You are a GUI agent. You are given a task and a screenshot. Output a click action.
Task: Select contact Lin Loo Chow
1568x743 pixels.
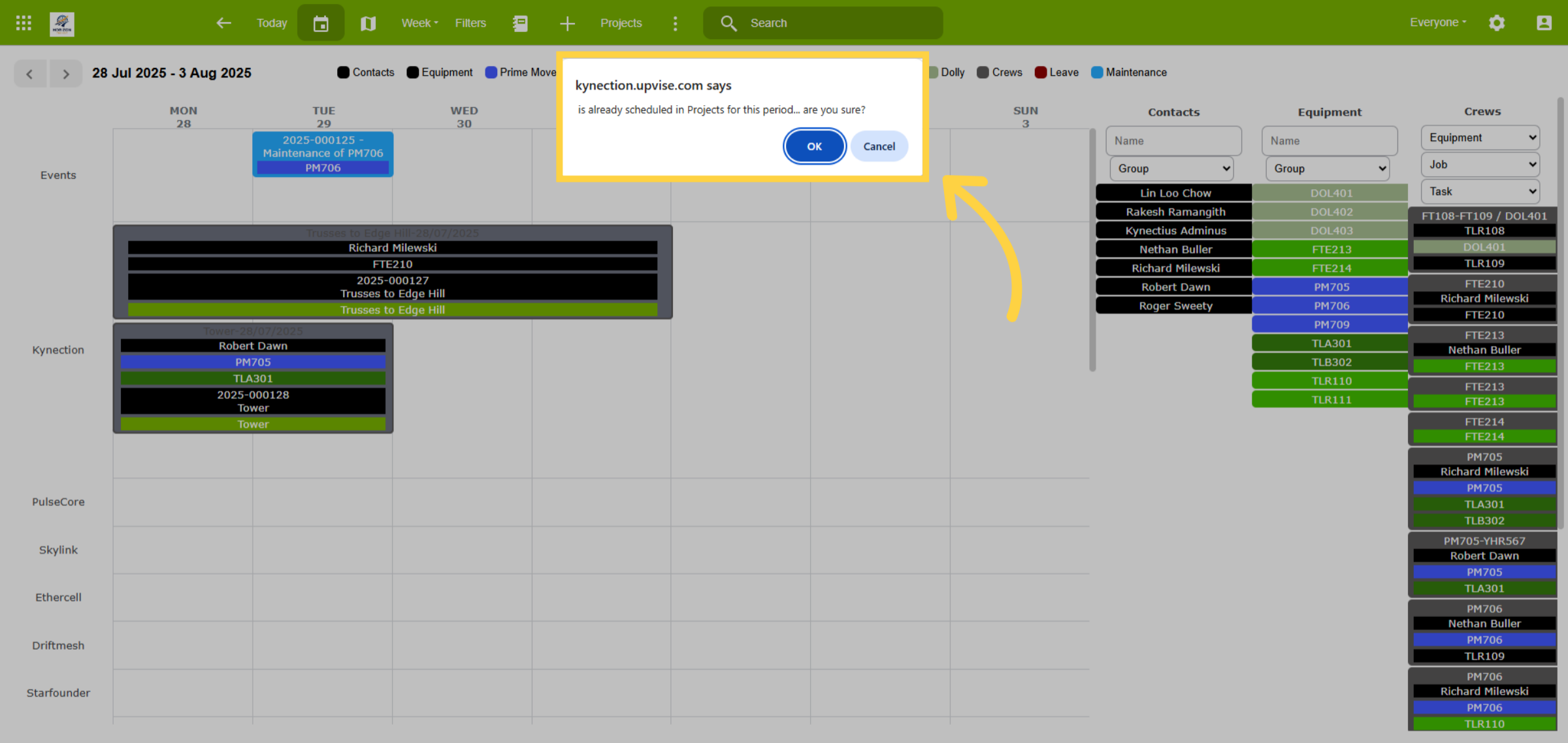pyautogui.click(x=1174, y=193)
